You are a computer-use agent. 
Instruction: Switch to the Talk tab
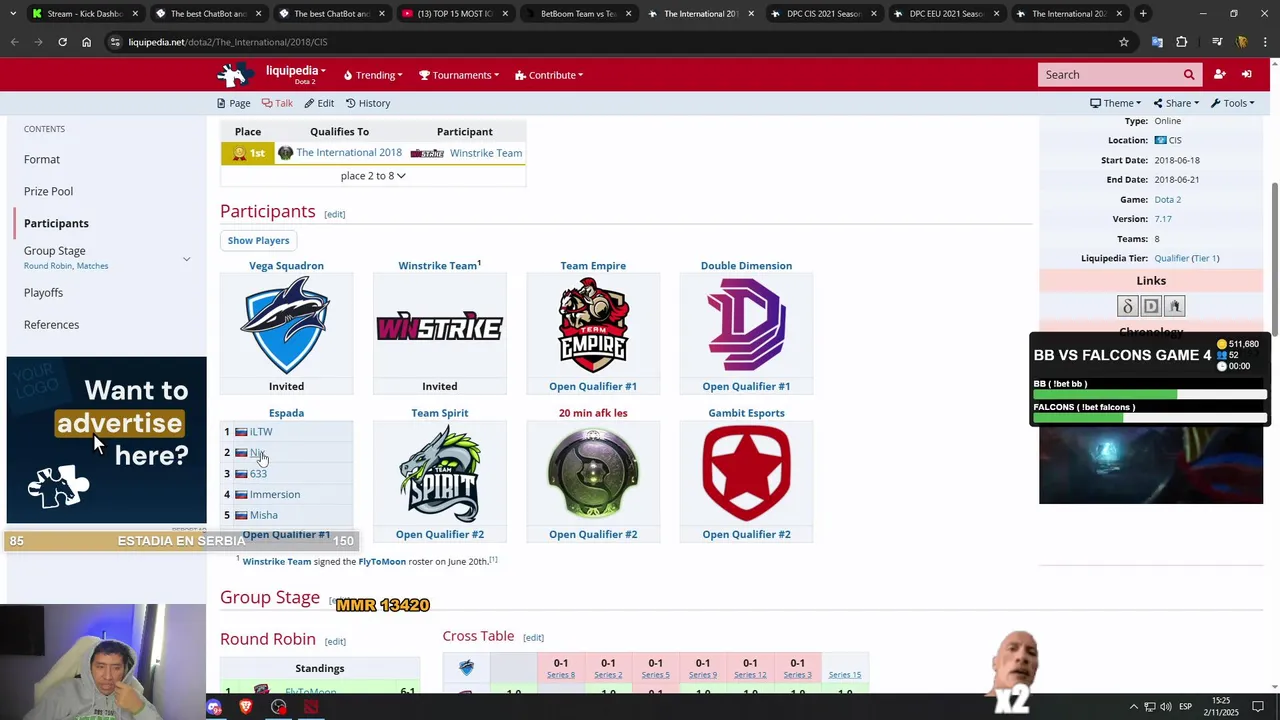[x=277, y=103]
